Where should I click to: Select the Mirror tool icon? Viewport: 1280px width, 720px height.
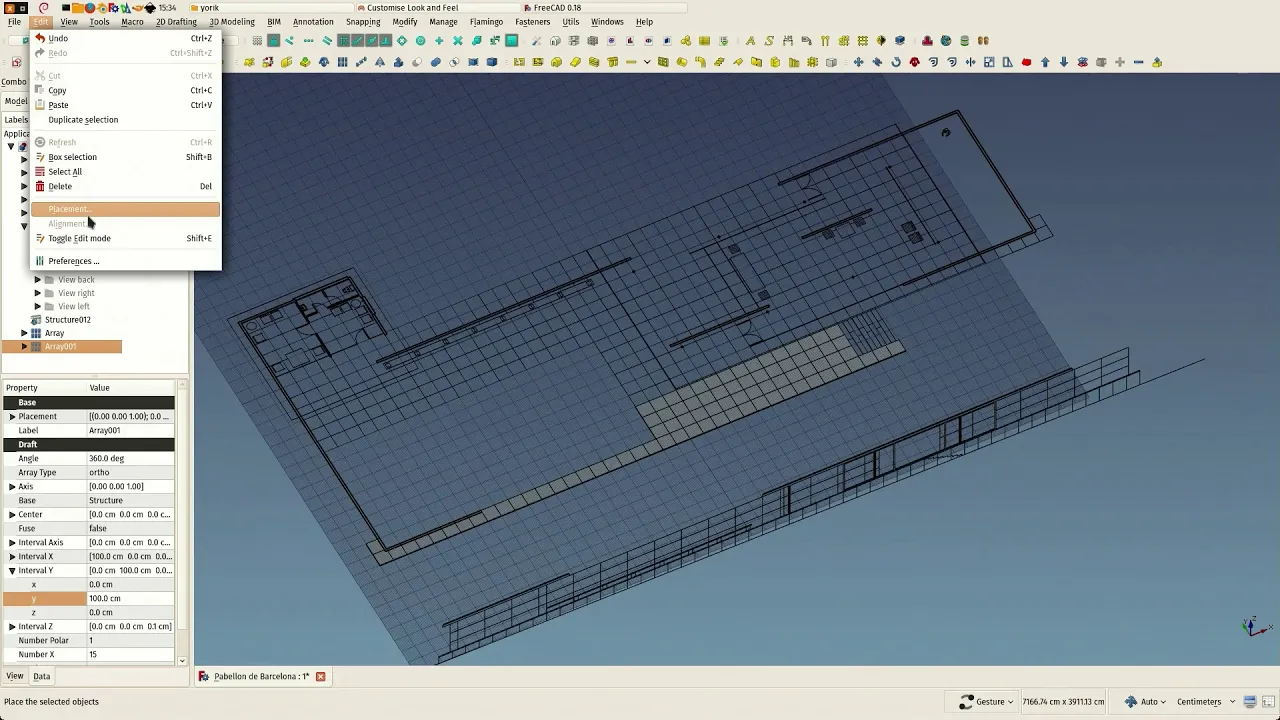click(970, 62)
